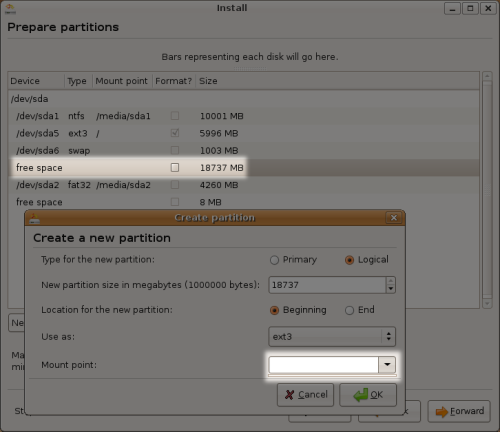Click the Ubuntu icon in Install window title bar
Image resolution: width=500 pixels, height=432 pixels.
10,8
